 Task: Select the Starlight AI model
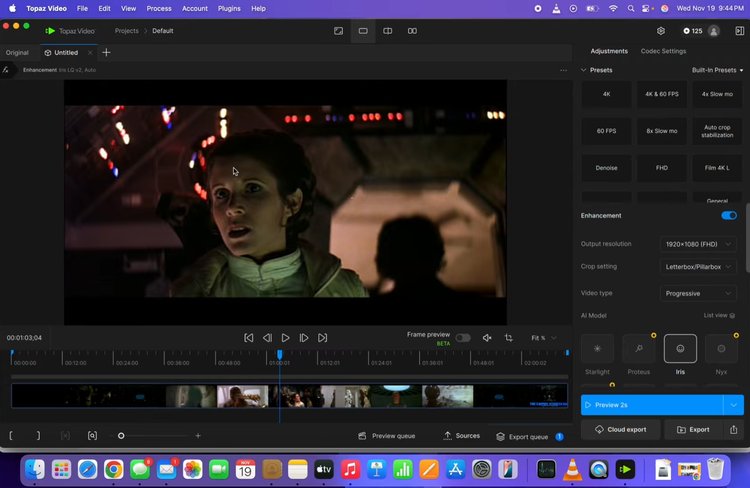click(x=597, y=349)
